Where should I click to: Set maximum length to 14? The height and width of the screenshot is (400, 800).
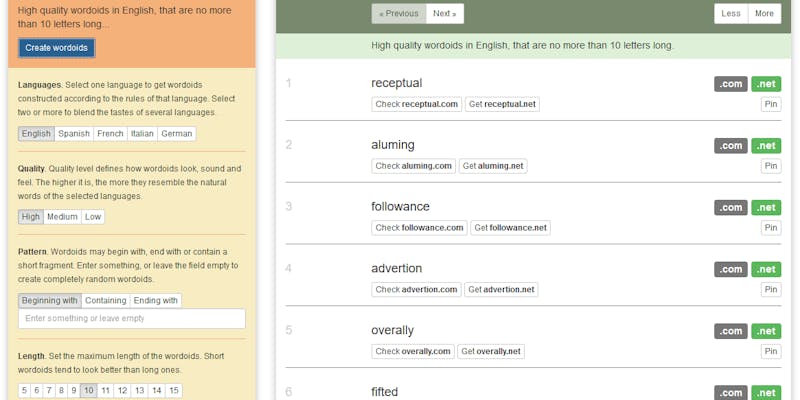pyautogui.click(x=157, y=391)
